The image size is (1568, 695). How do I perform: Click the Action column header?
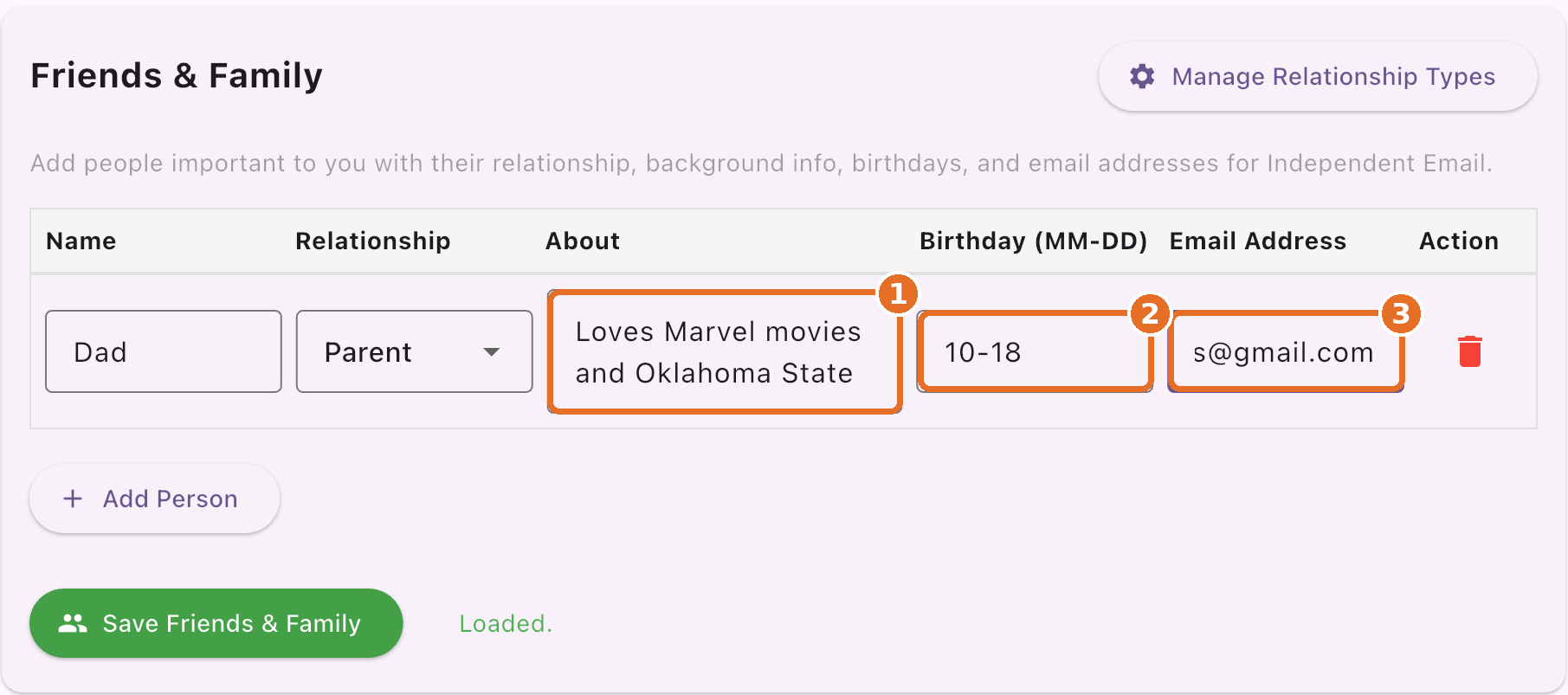pyautogui.click(x=1459, y=241)
